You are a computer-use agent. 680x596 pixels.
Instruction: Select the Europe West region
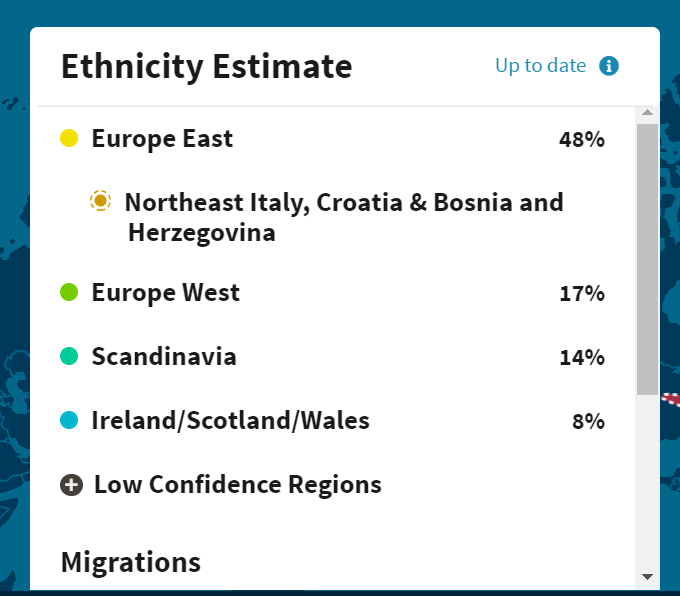[166, 294]
